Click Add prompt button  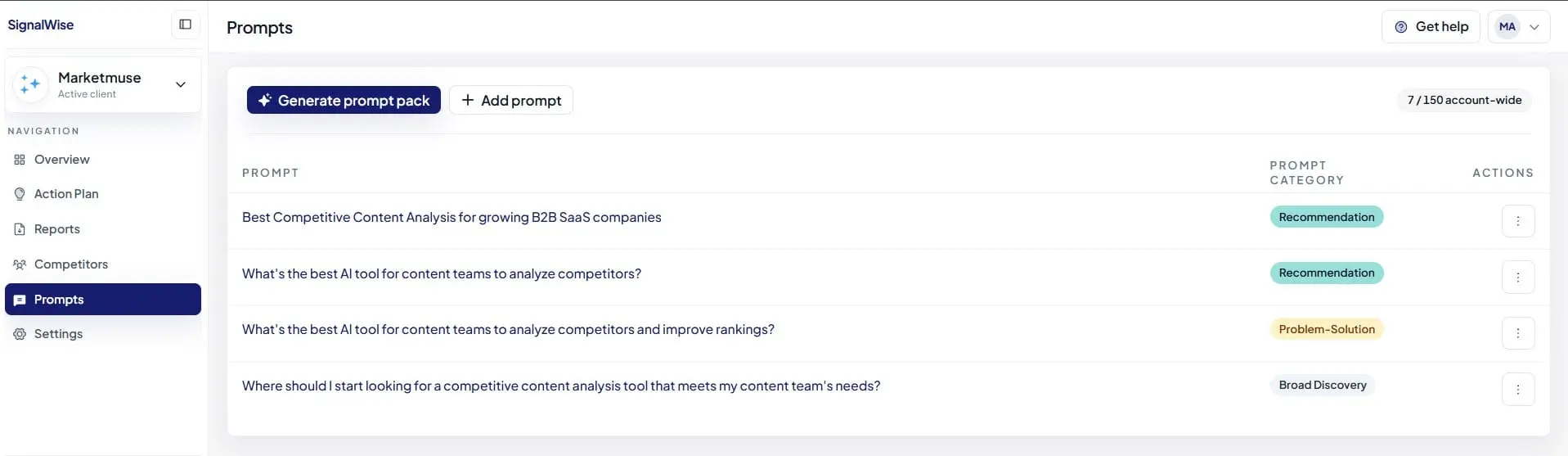[x=511, y=100]
